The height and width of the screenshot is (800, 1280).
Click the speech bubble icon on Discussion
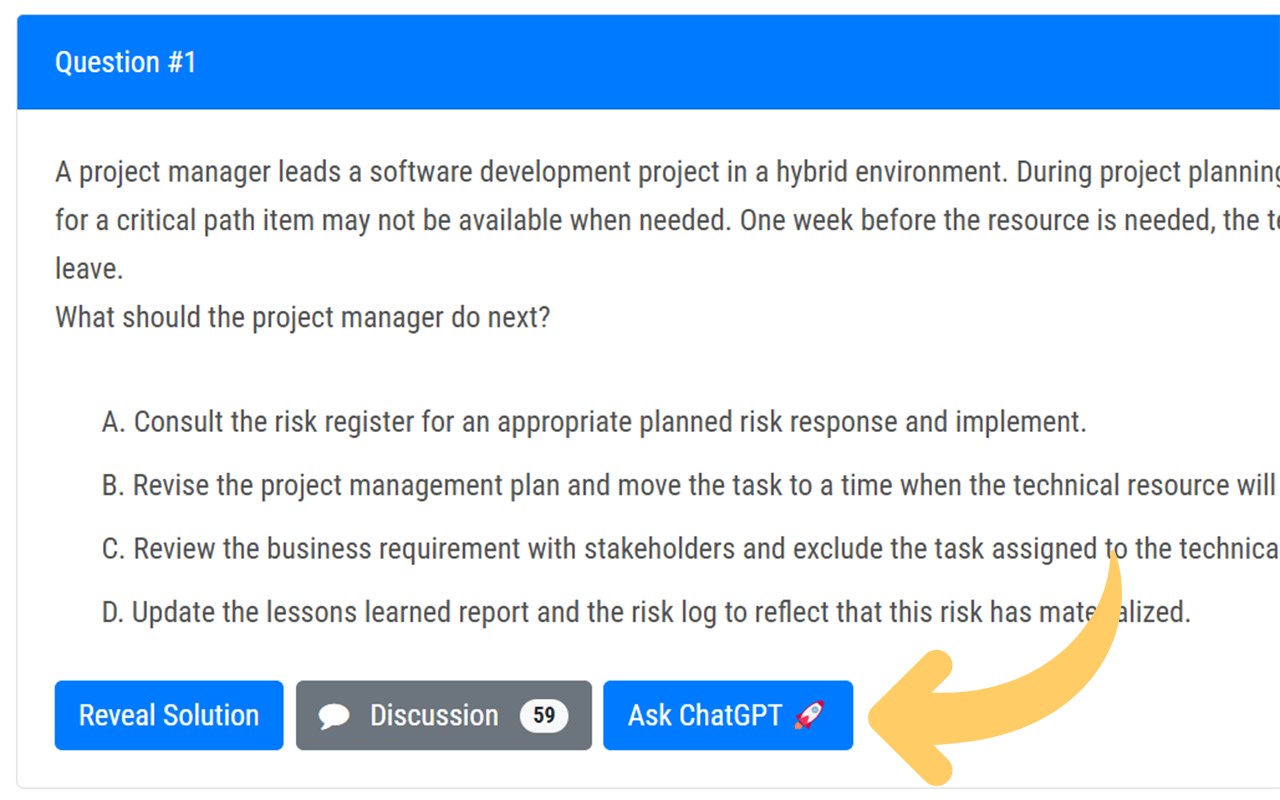tap(334, 716)
